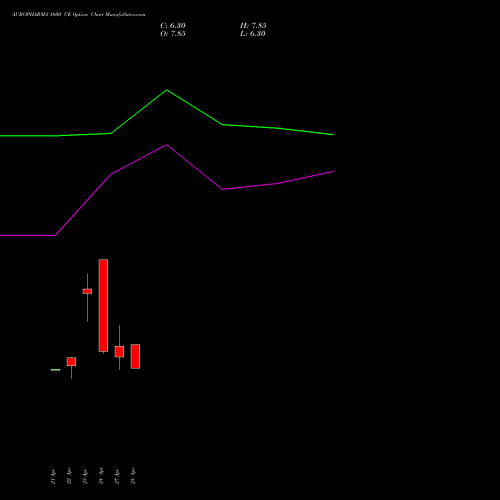Click the 24 Apr date axis label
Image resolution: width=500 pixels, height=500 pixels.
[101, 476]
